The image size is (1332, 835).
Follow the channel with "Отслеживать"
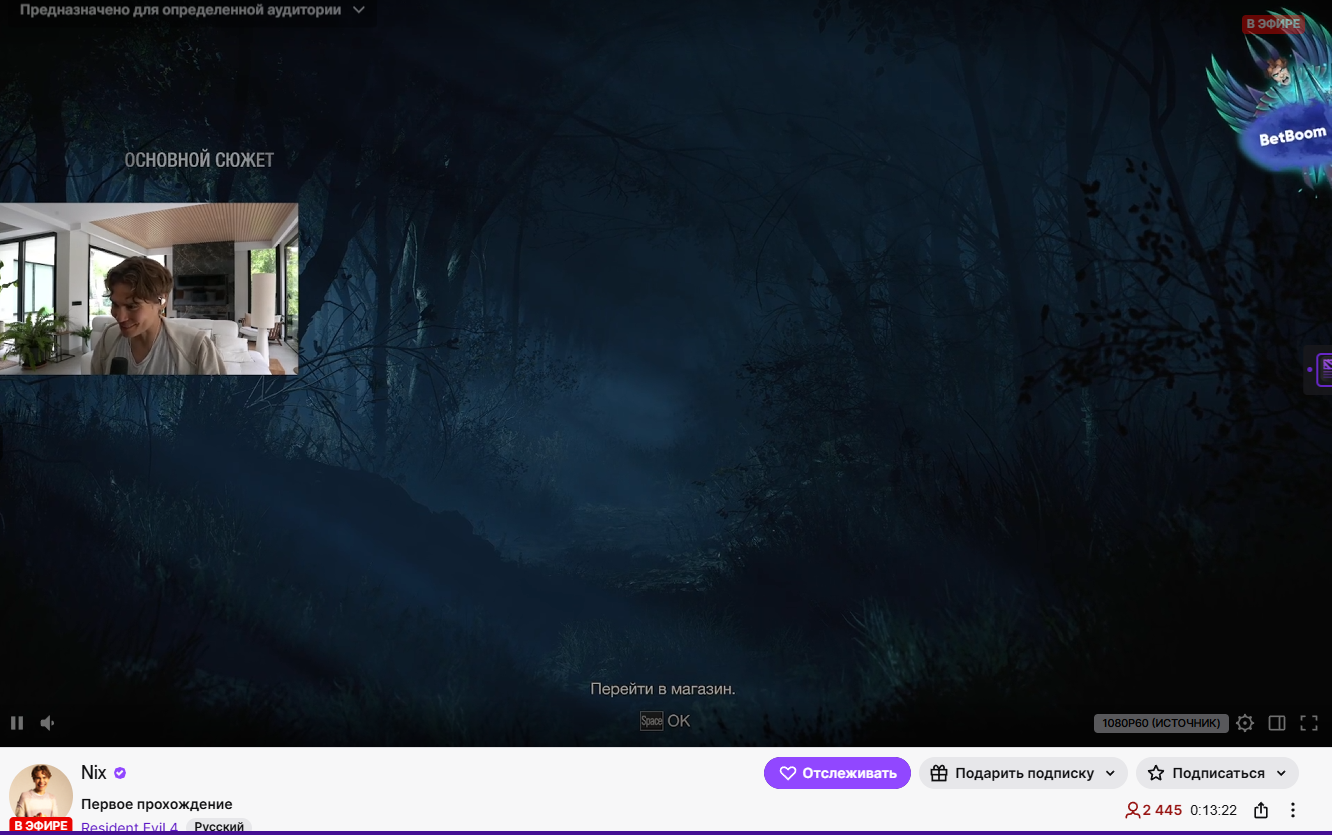tap(837, 773)
